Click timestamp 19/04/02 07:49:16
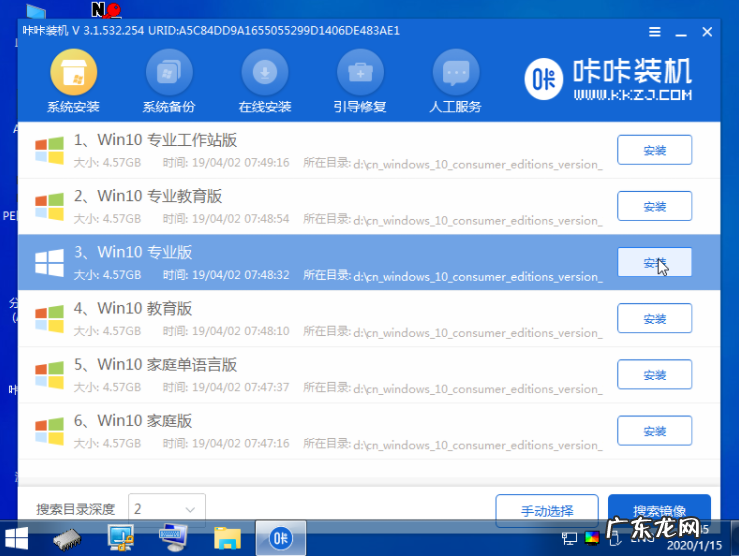 point(240,163)
